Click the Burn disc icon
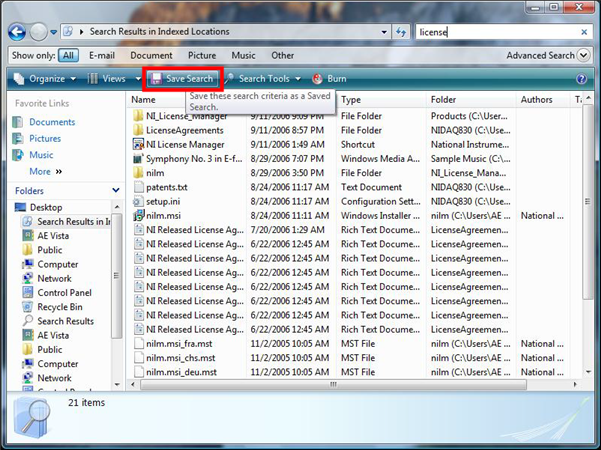 point(318,78)
